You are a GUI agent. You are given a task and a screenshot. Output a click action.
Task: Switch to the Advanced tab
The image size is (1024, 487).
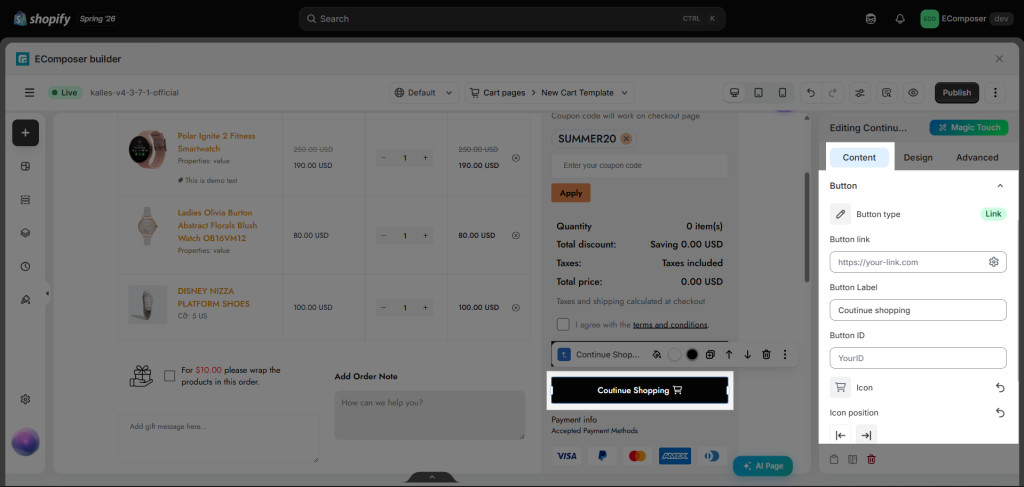click(977, 157)
